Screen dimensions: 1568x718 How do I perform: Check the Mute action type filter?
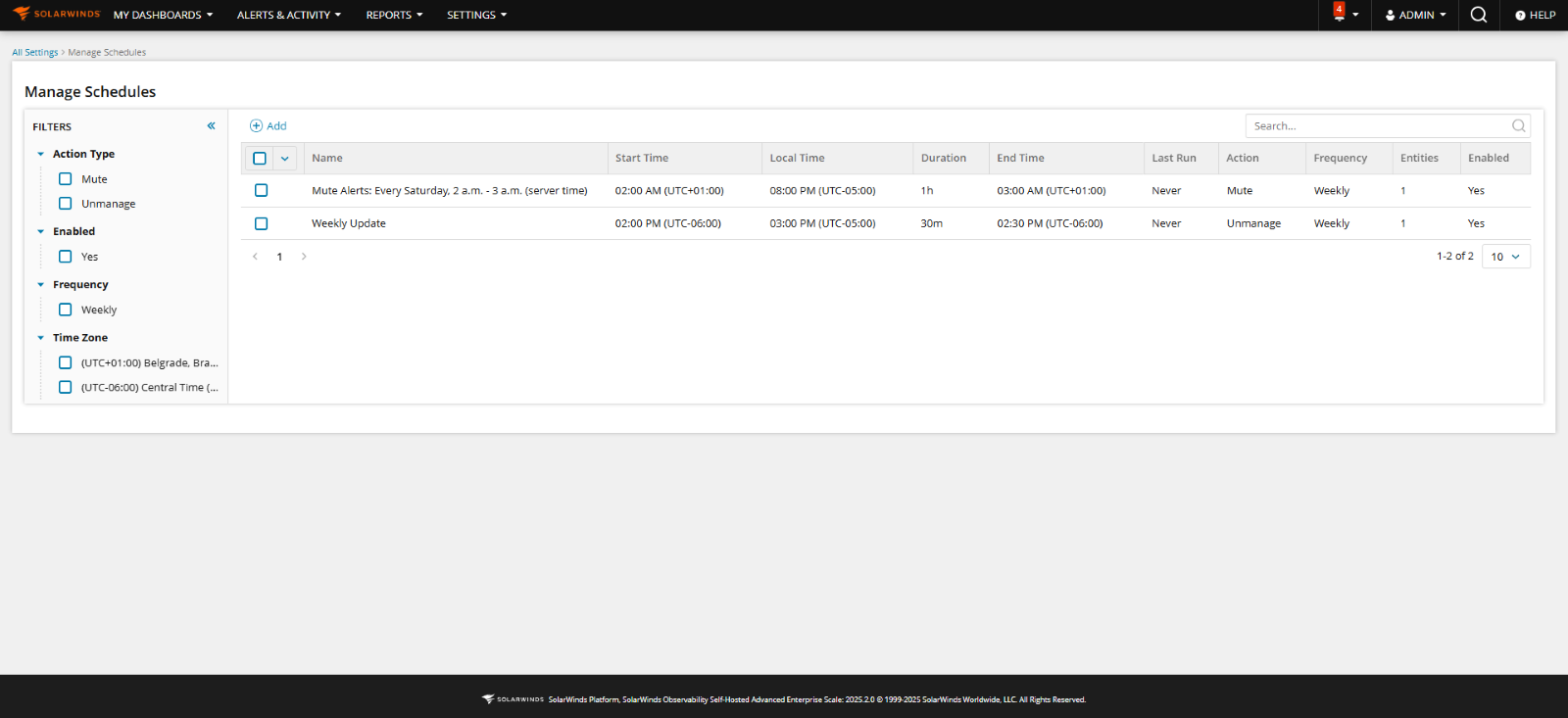tap(66, 179)
